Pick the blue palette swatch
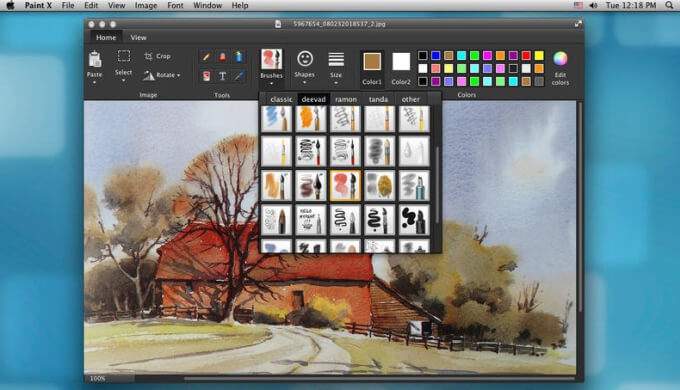Image resolution: width=680 pixels, height=390 pixels. [x=435, y=56]
